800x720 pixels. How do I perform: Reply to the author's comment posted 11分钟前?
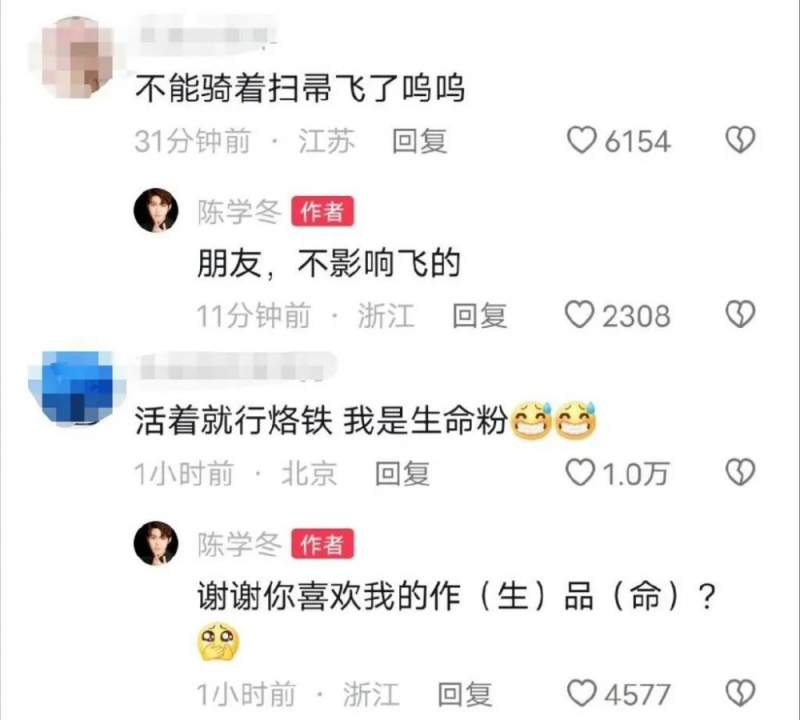(480, 315)
